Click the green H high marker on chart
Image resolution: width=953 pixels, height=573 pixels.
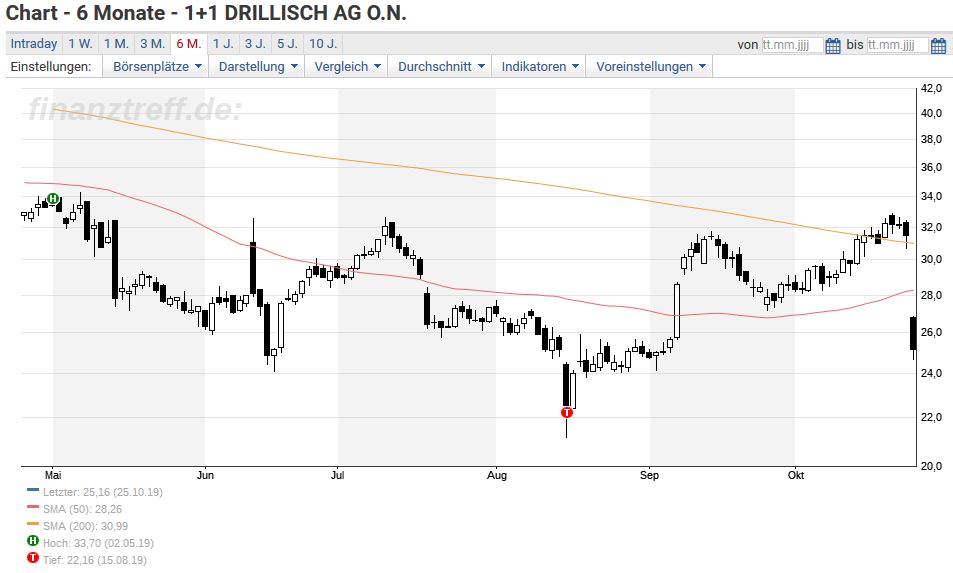(x=53, y=198)
